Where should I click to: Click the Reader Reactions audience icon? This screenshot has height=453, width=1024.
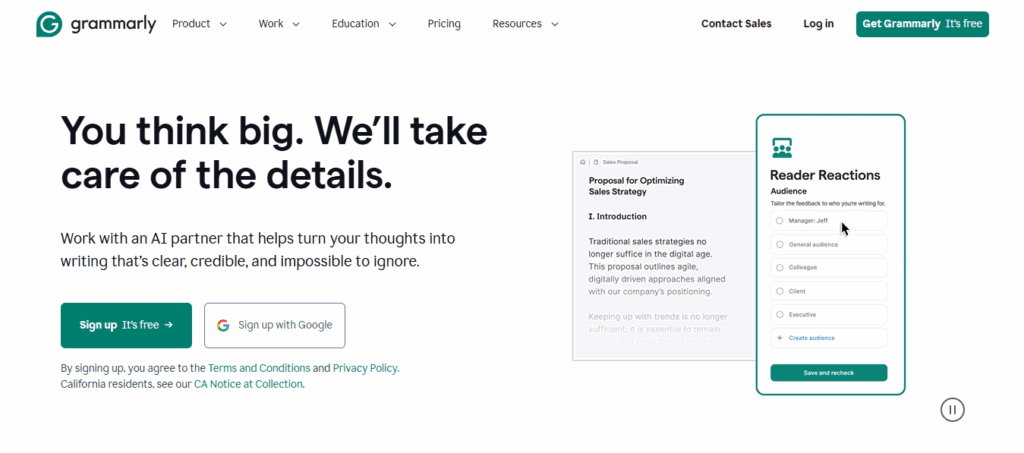782,148
